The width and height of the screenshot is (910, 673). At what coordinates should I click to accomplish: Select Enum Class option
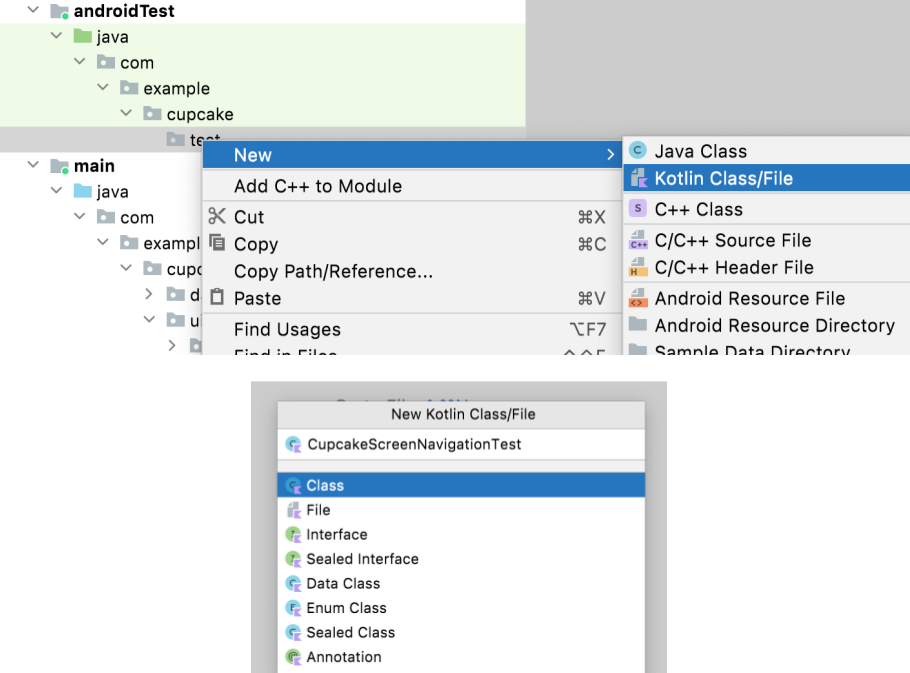[346, 608]
